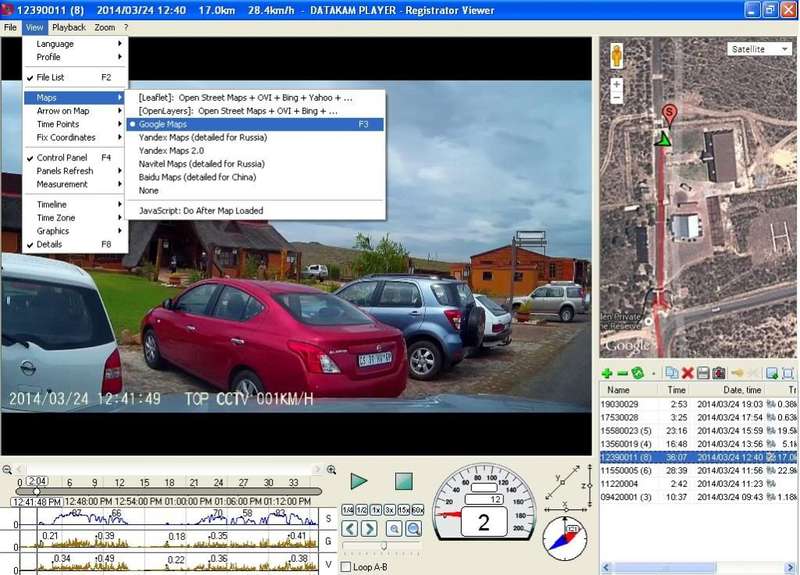800x575 pixels.
Task: Click the copy files icon in toolbar
Action: pos(672,373)
